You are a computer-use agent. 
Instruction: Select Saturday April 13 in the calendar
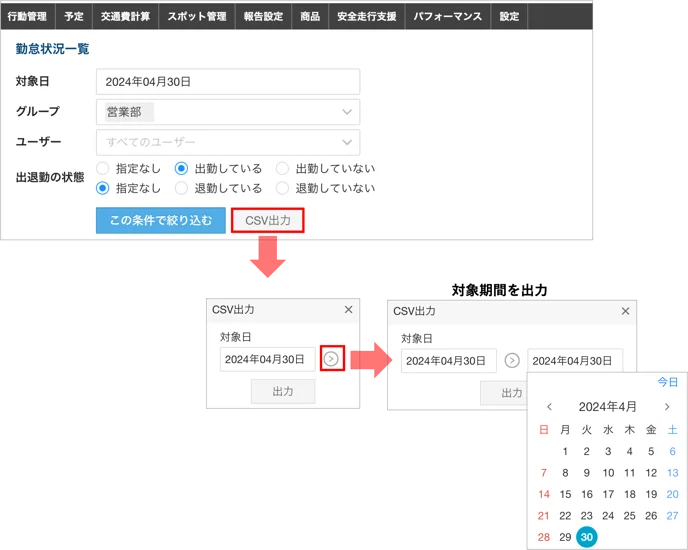673,473
